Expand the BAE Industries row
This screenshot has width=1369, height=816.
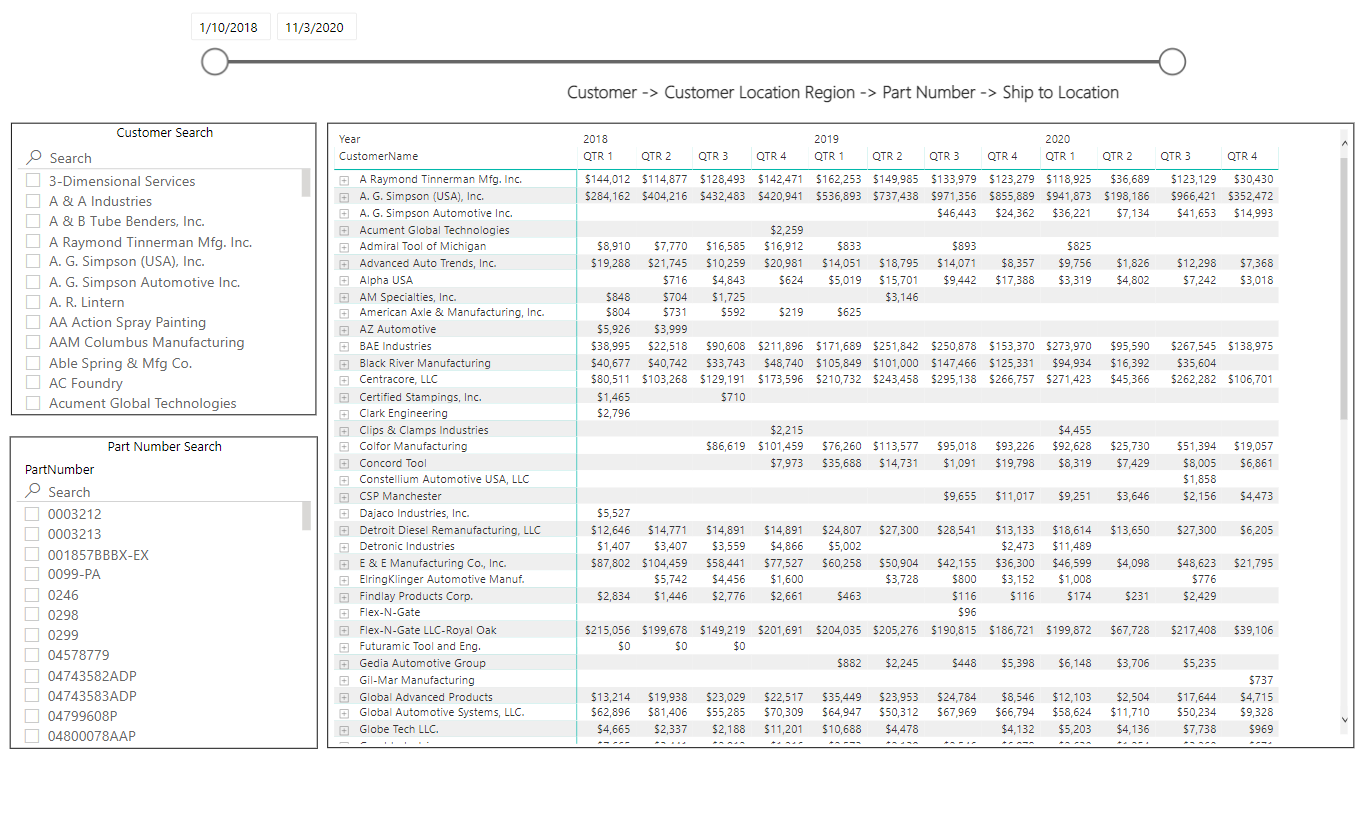(344, 347)
